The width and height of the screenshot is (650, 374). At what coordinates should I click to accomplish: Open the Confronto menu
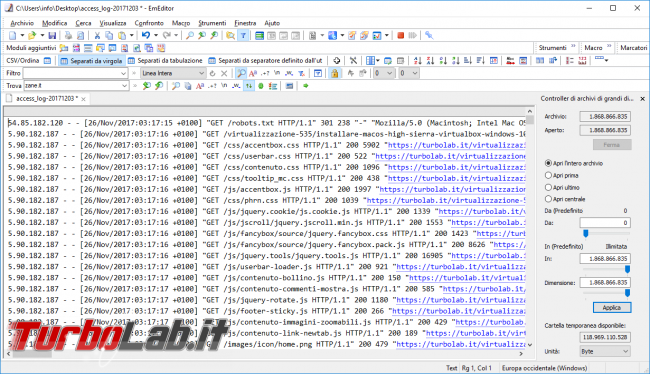point(149,23)
